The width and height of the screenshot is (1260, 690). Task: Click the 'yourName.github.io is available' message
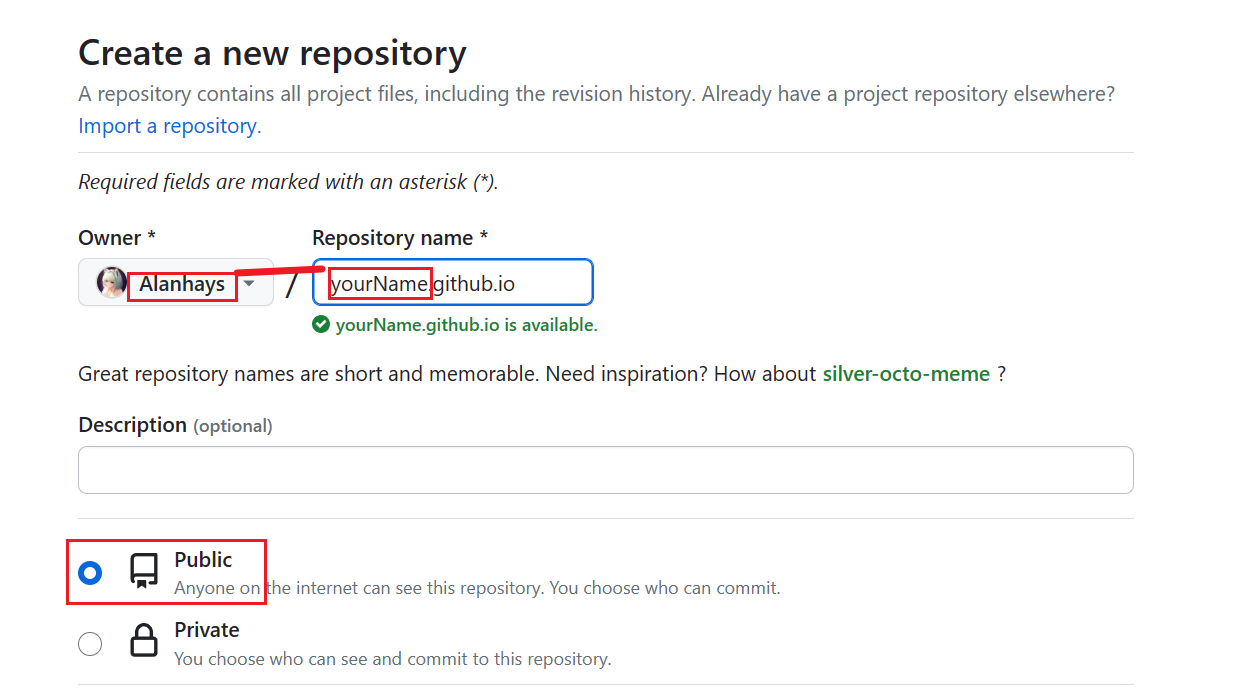[466, 325]
